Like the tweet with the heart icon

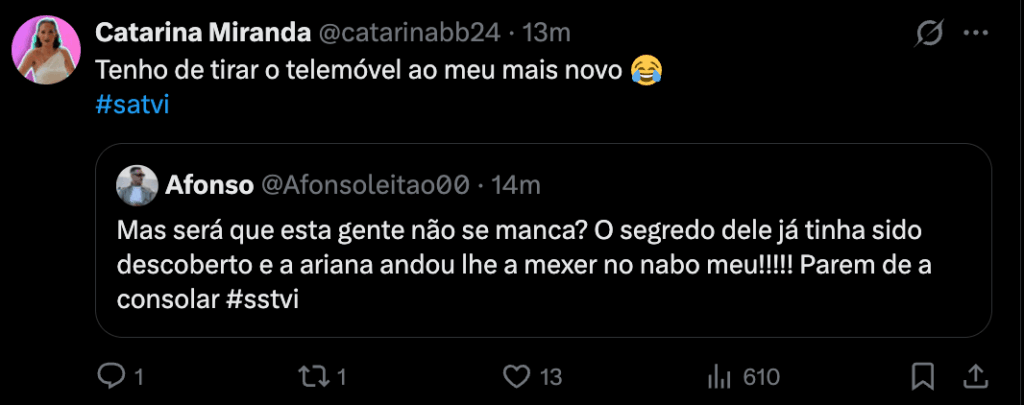516,376
